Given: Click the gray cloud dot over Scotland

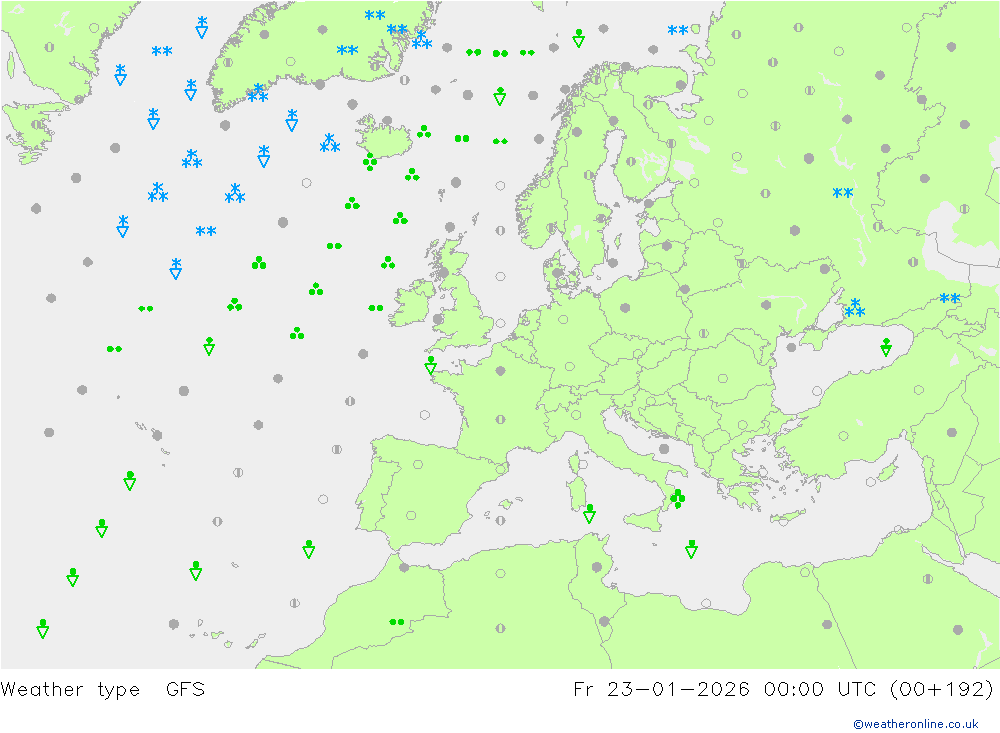Looking at the screenshot, I should pyautogui.click(x=444, y=272).
